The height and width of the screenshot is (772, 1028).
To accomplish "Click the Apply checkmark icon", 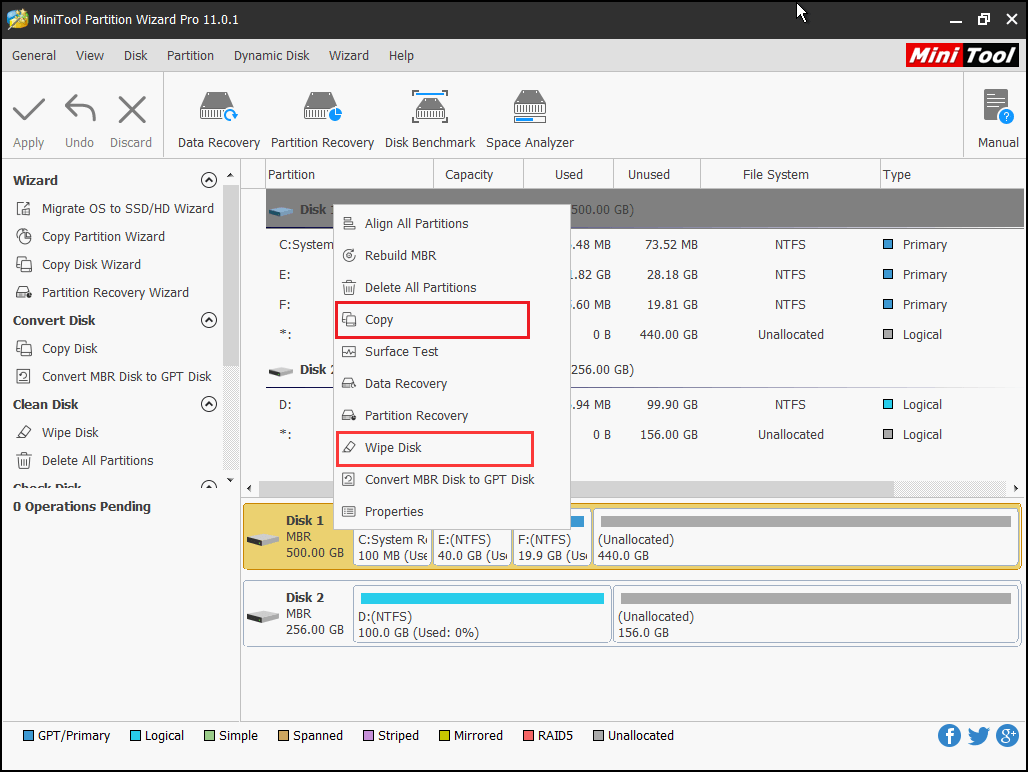I will point(29,109).
